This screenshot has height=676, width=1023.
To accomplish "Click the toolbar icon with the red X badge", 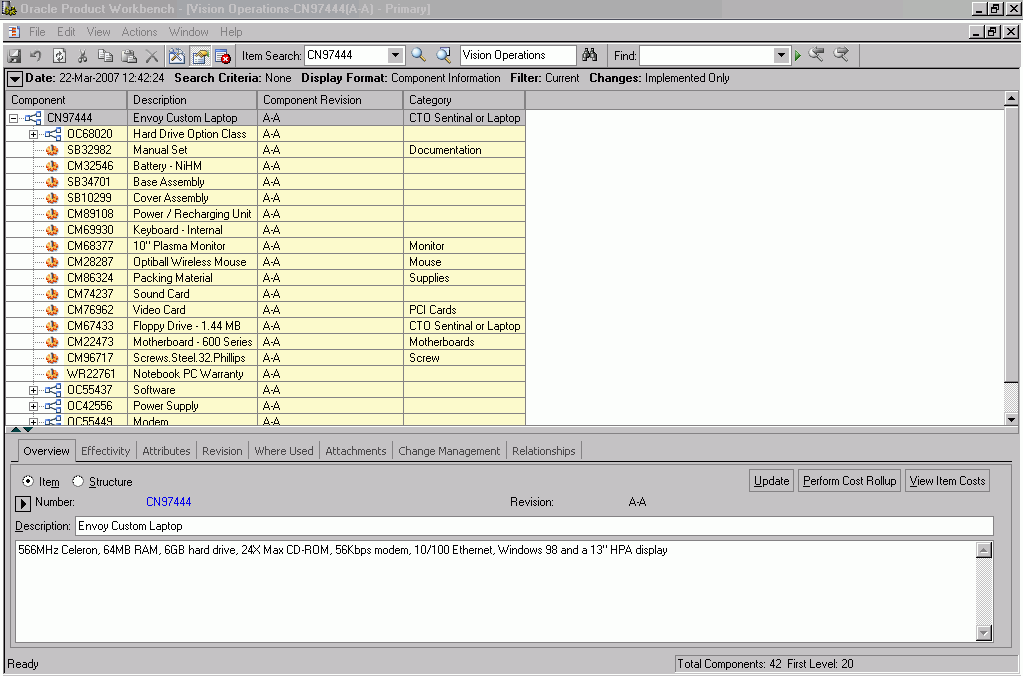I will click(x=223, y=56).
